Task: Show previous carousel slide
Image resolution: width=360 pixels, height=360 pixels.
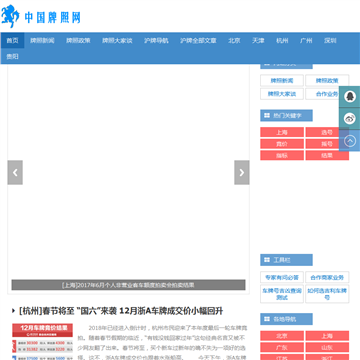Action: click(x=15, y=172)
